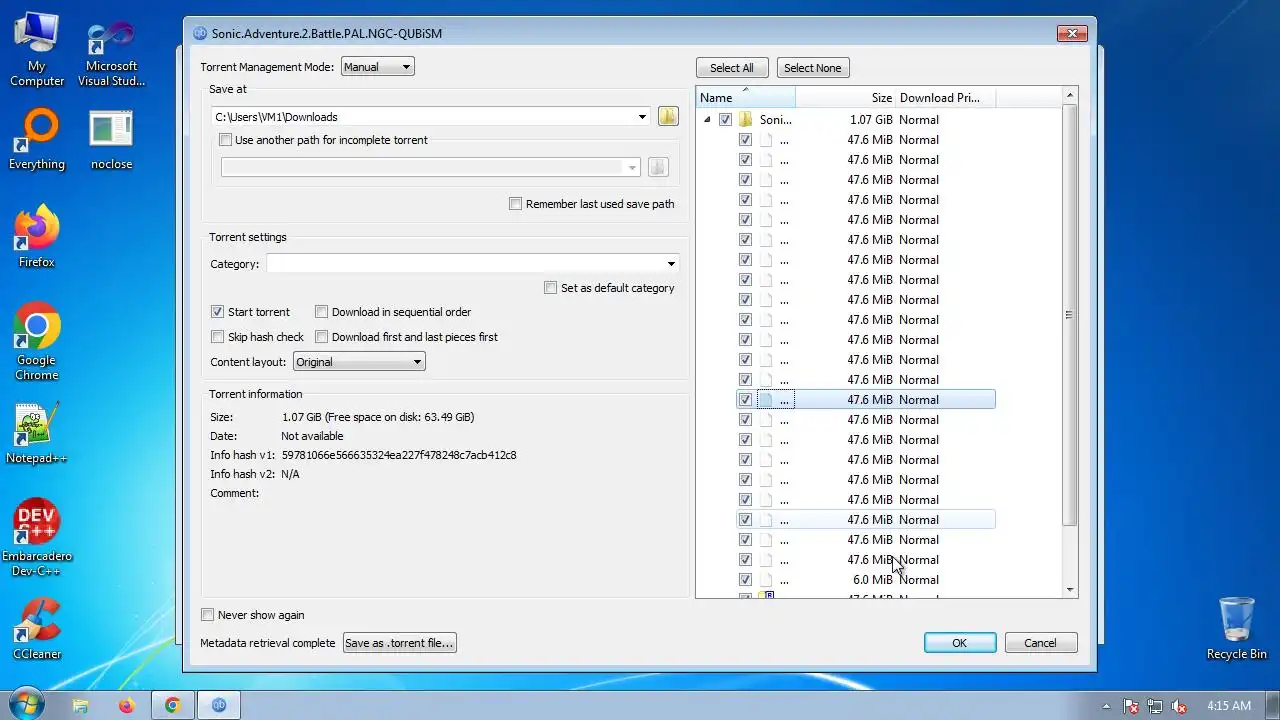Viewport: 1280px width, 720px height.
Task: Click Select All button
Action: pyautogui.click(x=732, y=68)
